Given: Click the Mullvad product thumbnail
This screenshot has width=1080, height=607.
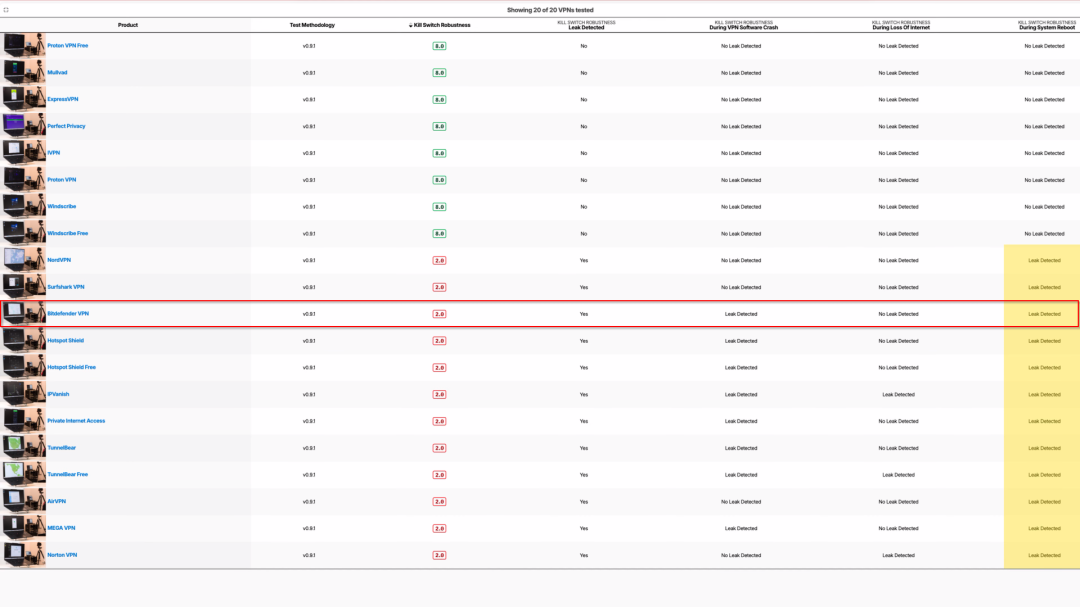Looking at the screenshot, I should tap(24, 72).
